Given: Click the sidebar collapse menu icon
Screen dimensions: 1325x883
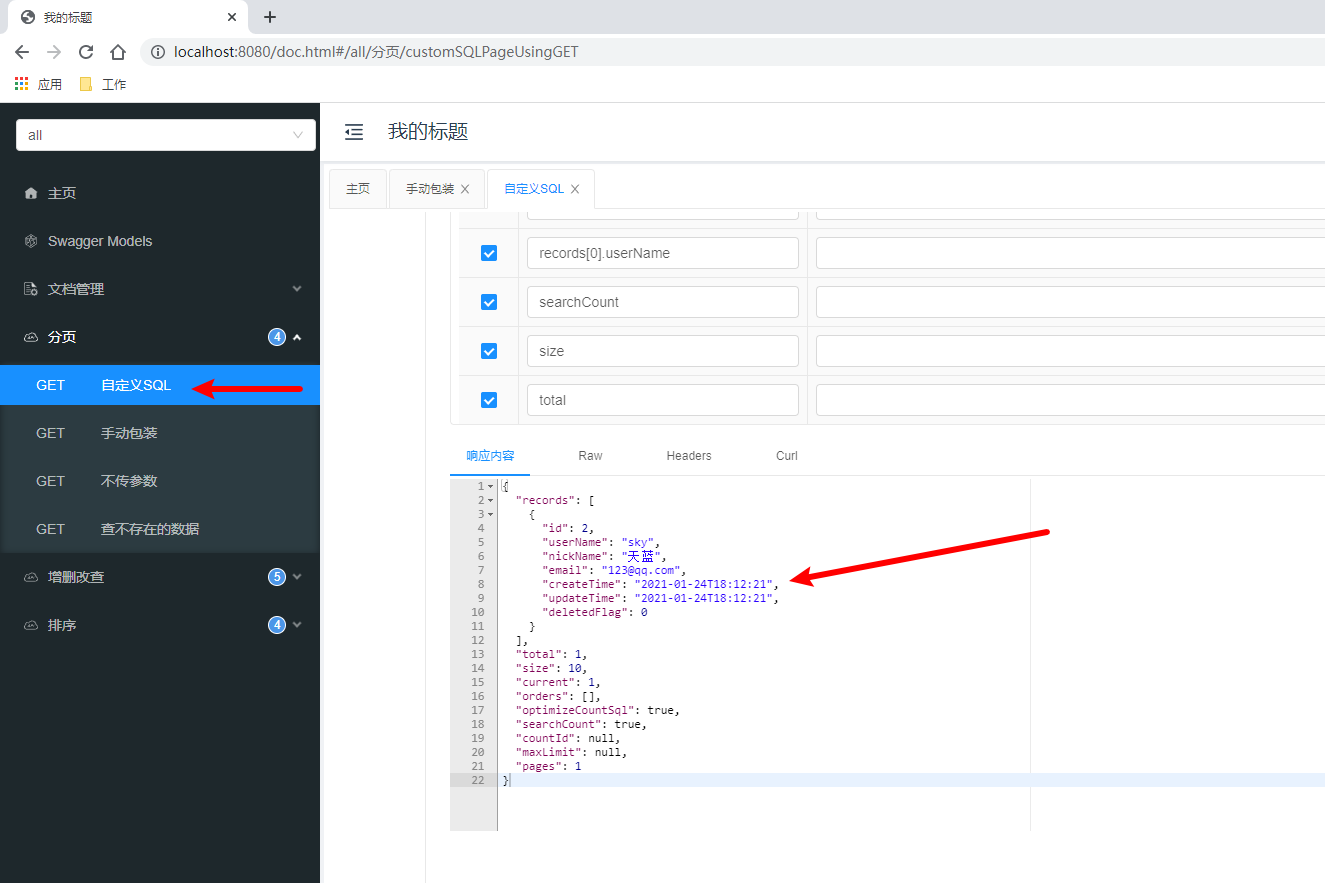Looking at the screenshot, I should tap(354, 132).
